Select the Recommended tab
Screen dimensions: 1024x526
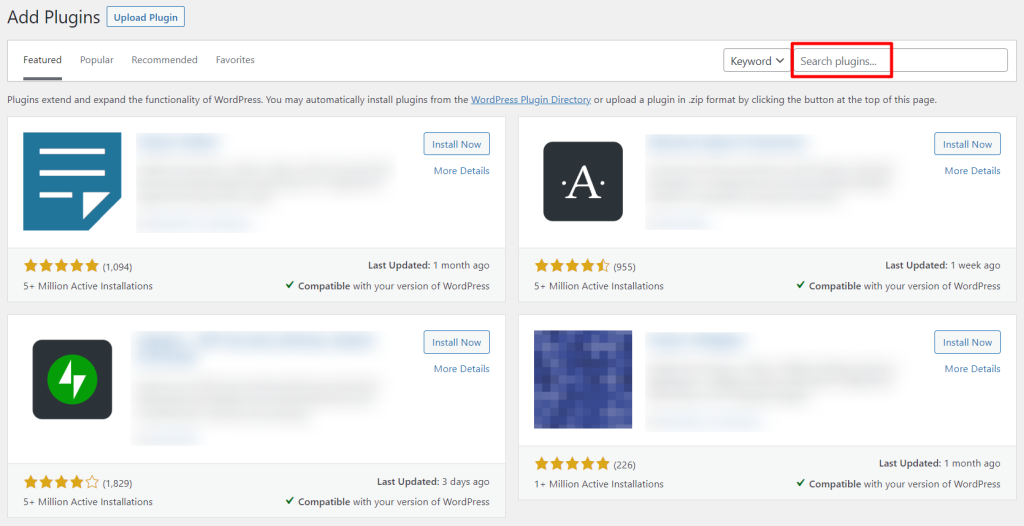tap(165, 59)
